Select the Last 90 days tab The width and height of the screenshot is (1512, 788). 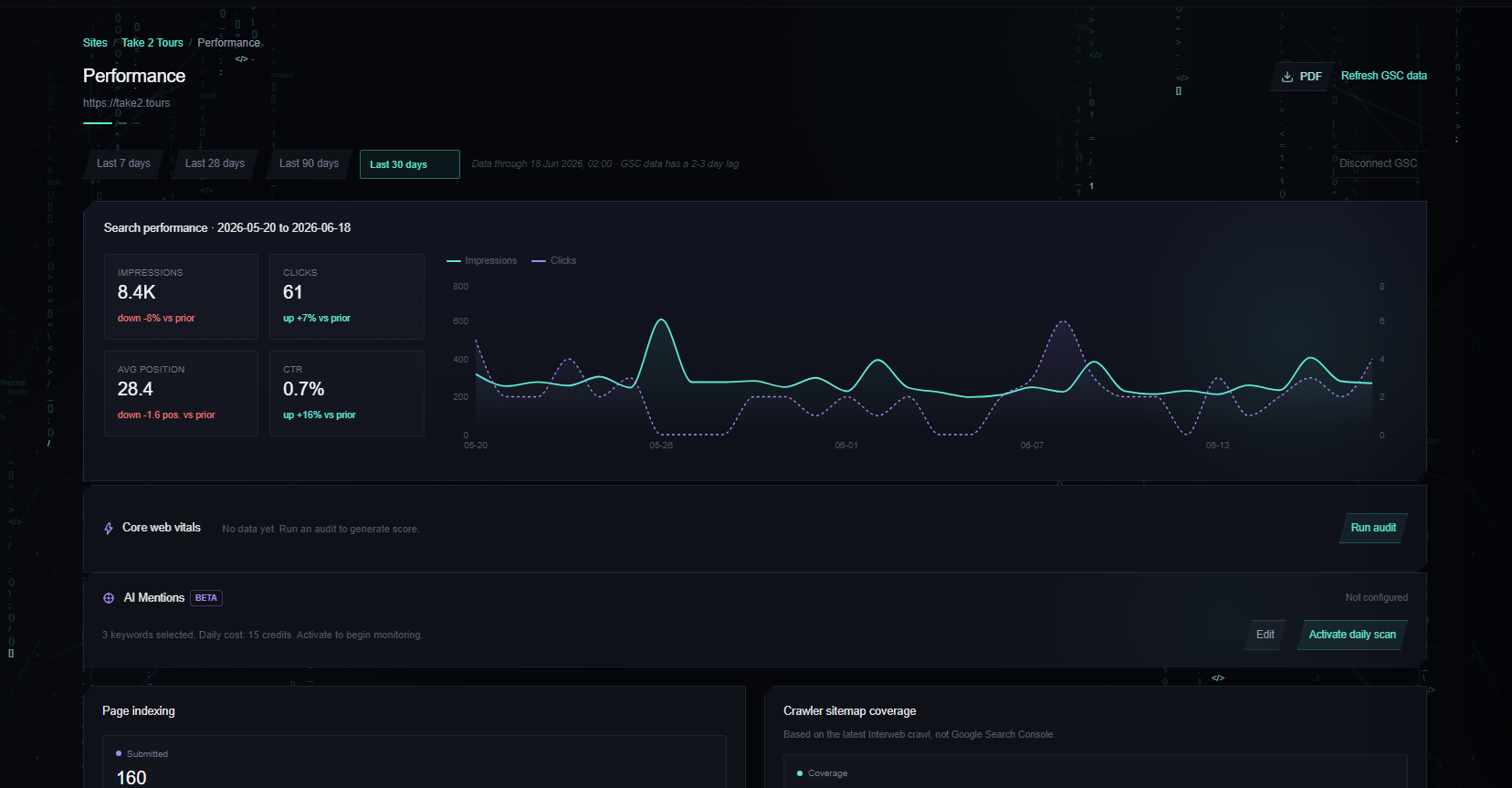click(309, 163)
